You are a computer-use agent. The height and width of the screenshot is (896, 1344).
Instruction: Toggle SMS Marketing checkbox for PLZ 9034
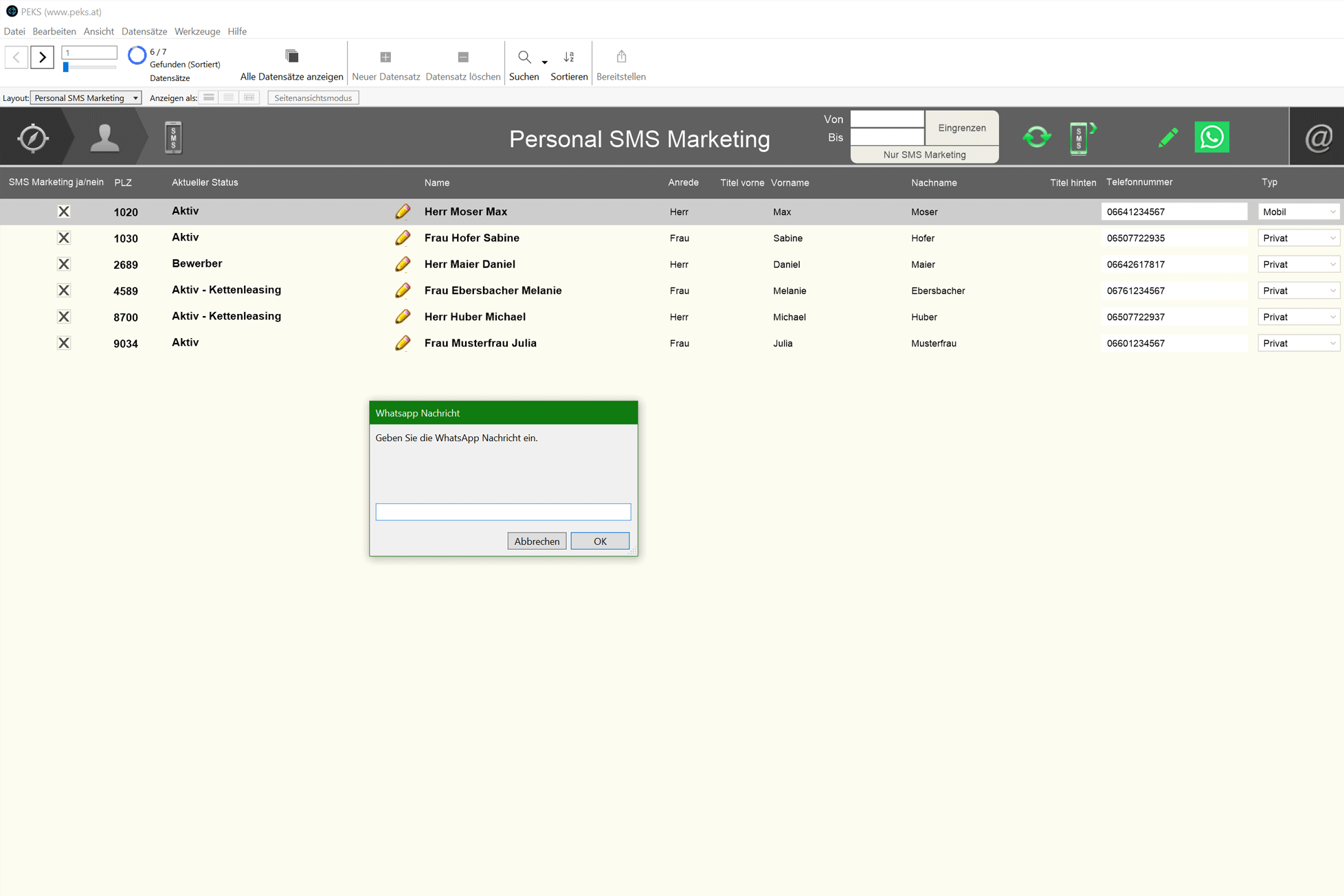click(64, 343)
